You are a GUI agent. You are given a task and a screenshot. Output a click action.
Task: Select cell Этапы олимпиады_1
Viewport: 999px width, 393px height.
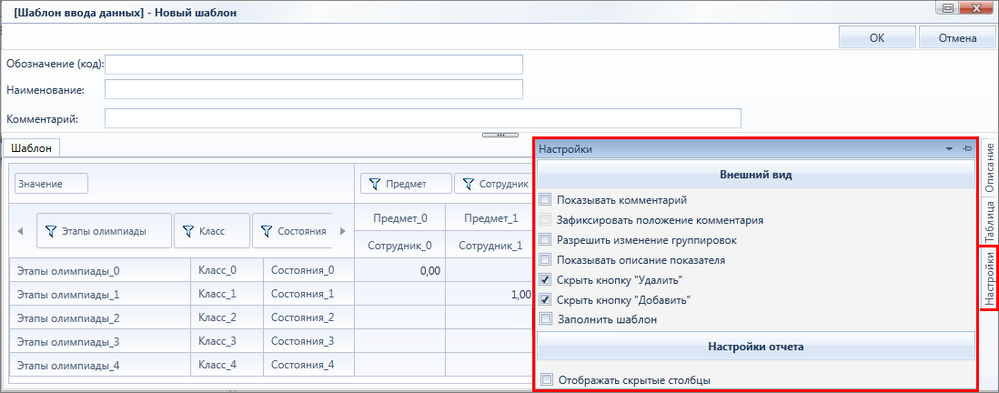coord(100,294)
